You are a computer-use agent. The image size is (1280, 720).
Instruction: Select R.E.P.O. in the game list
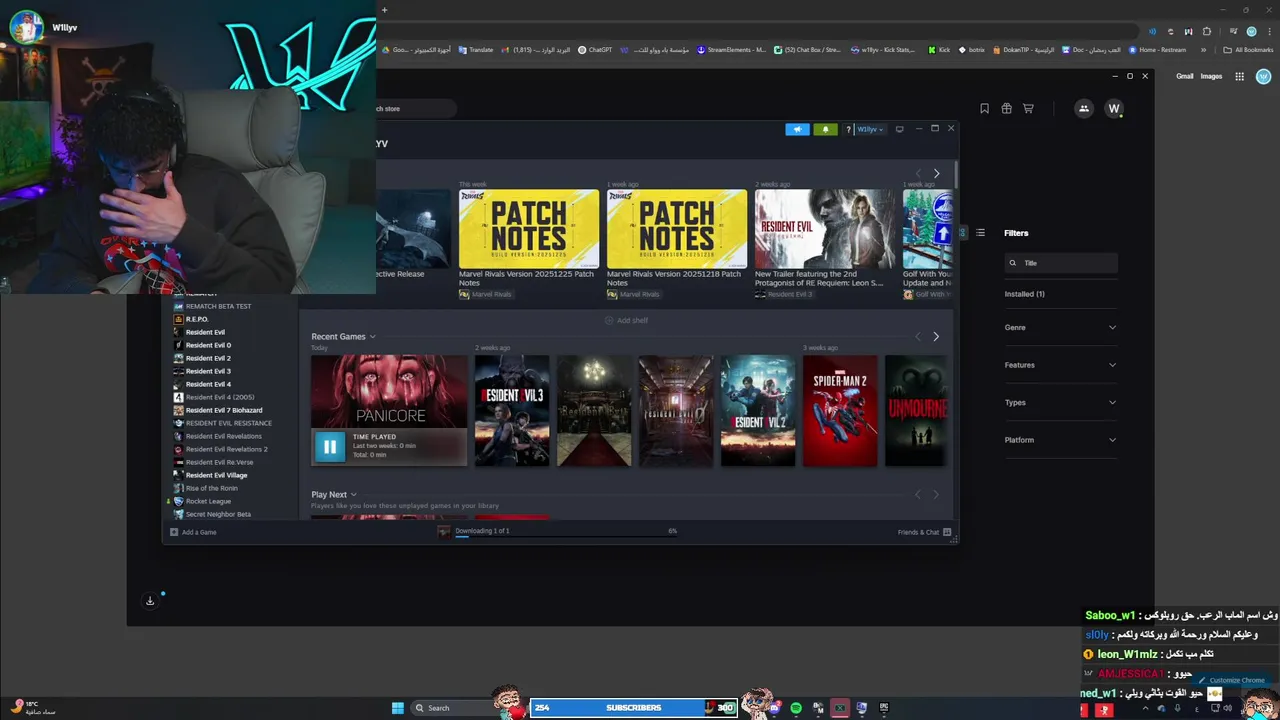(x=197, y=319)
